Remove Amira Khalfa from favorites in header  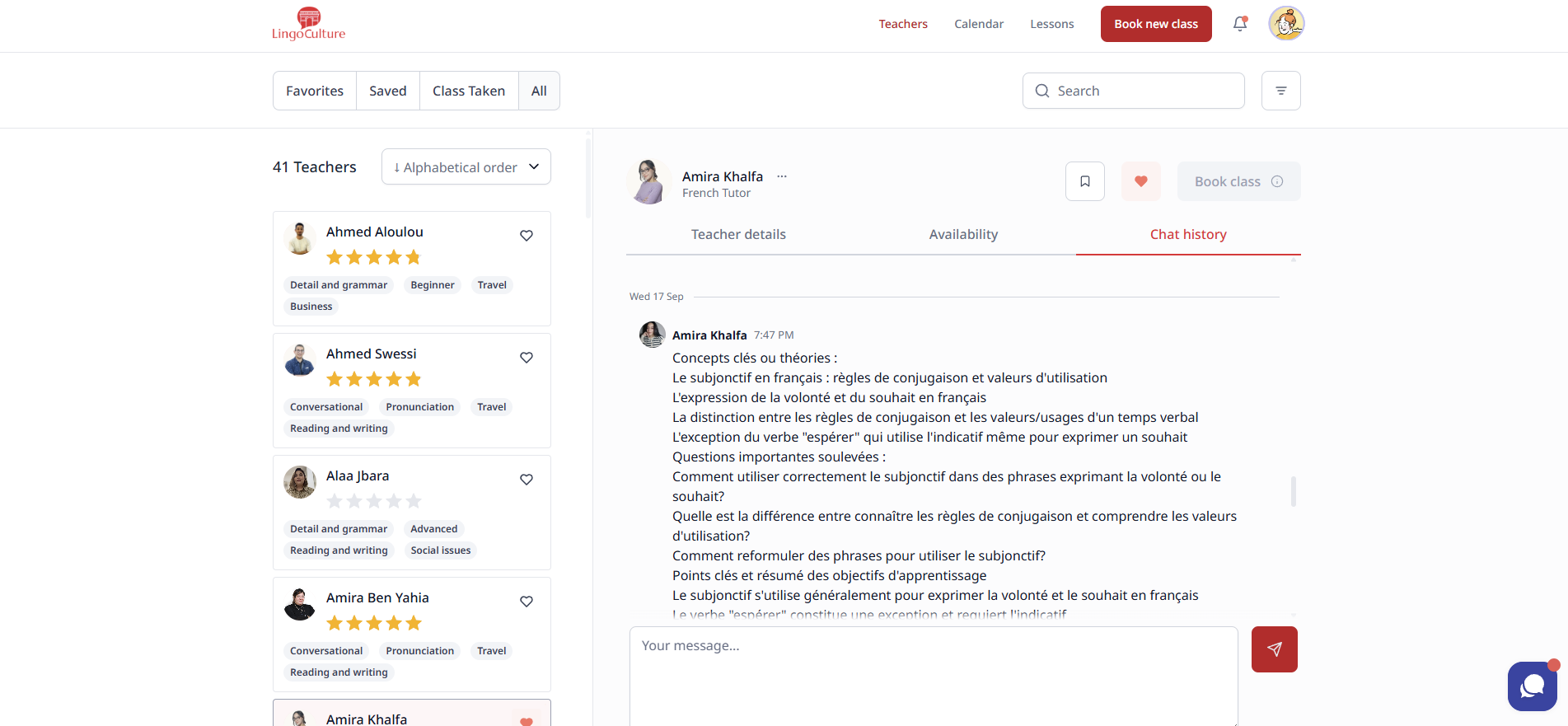[1140, 181]
